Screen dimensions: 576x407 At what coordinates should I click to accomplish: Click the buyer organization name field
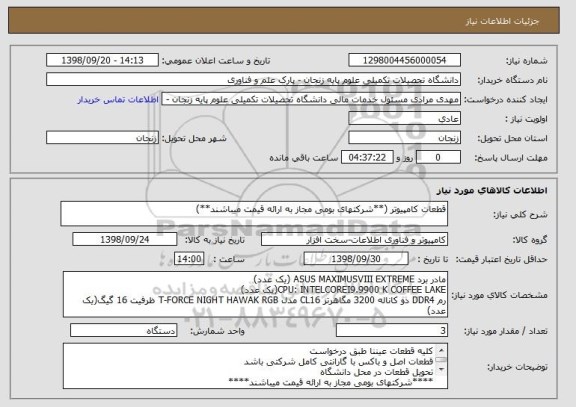tap(253, 80)
